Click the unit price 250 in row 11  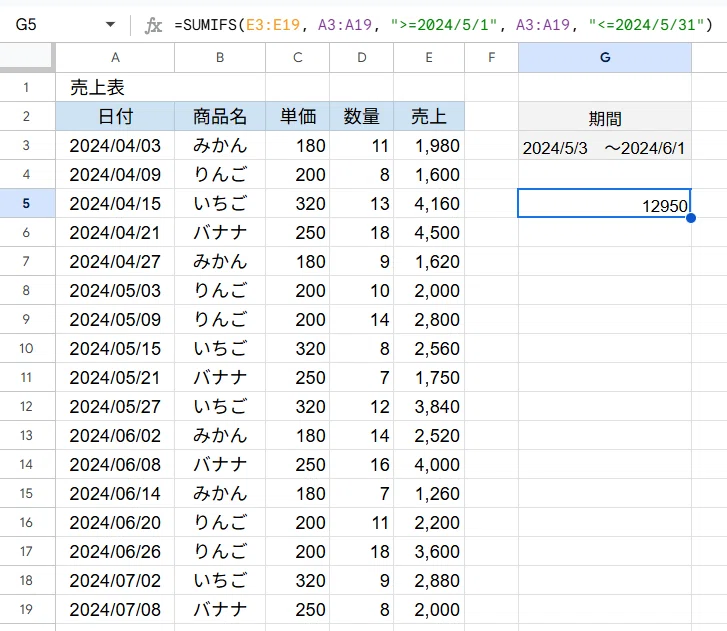click(297, 377)
